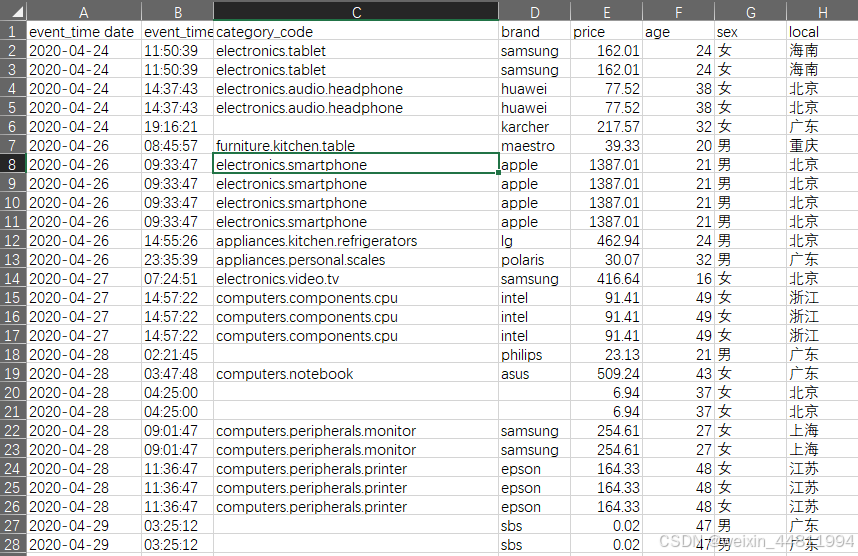Select time cell 19:16:21

(177, 127)
